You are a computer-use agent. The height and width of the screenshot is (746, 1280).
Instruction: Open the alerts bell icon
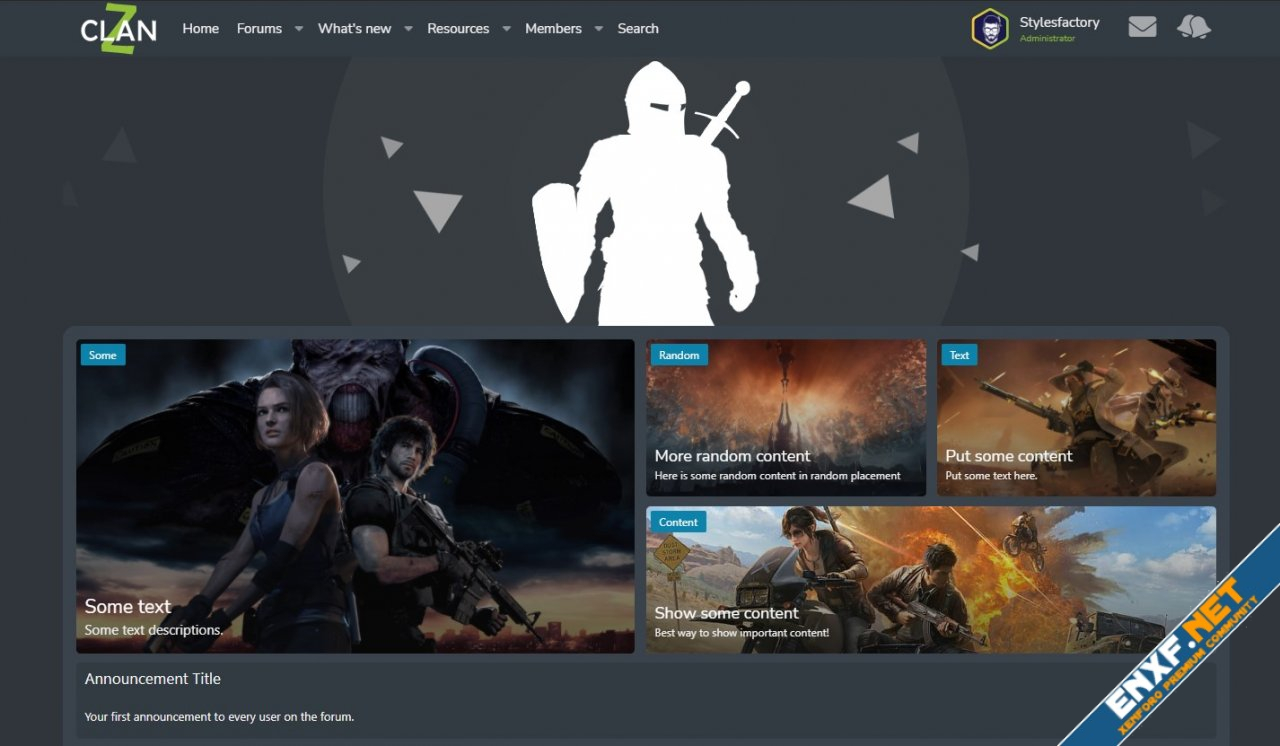pos(1194,27)
